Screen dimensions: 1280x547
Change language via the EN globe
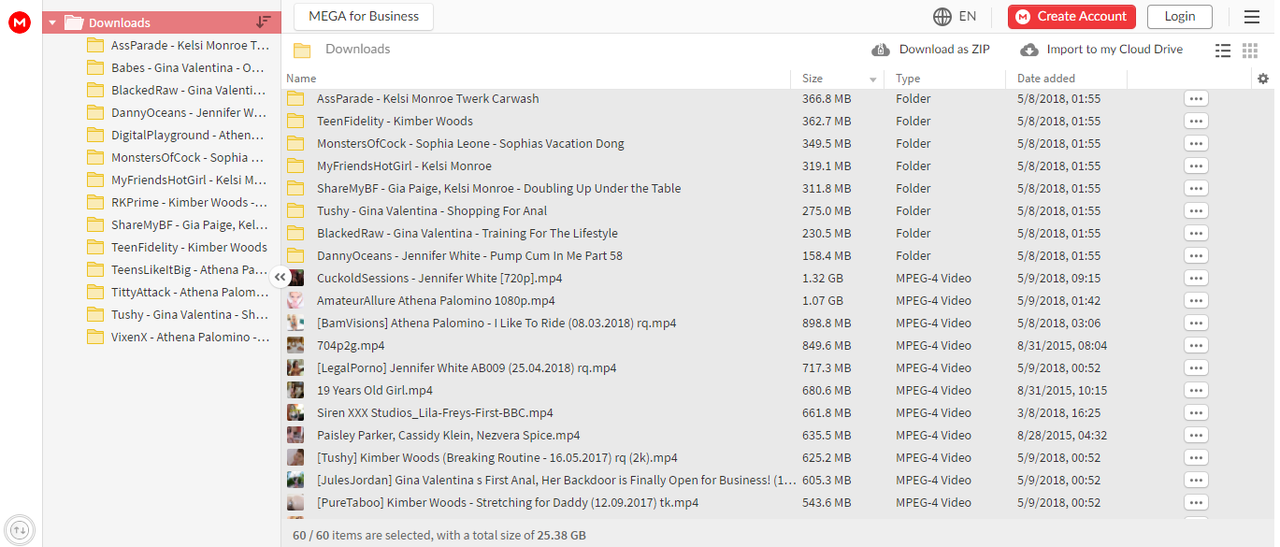point(954,16)
